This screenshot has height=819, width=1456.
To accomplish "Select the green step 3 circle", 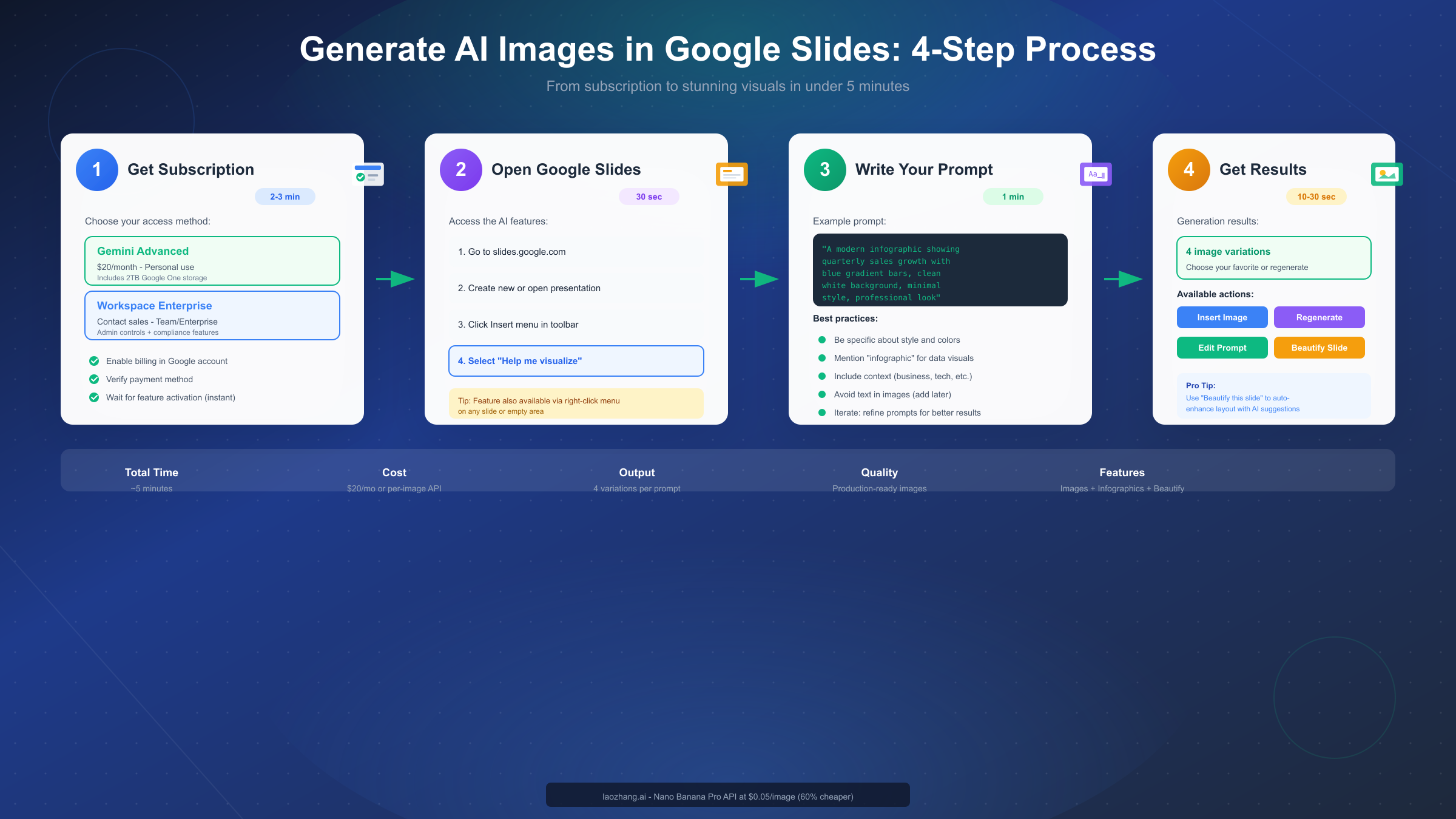I will 824,170.
